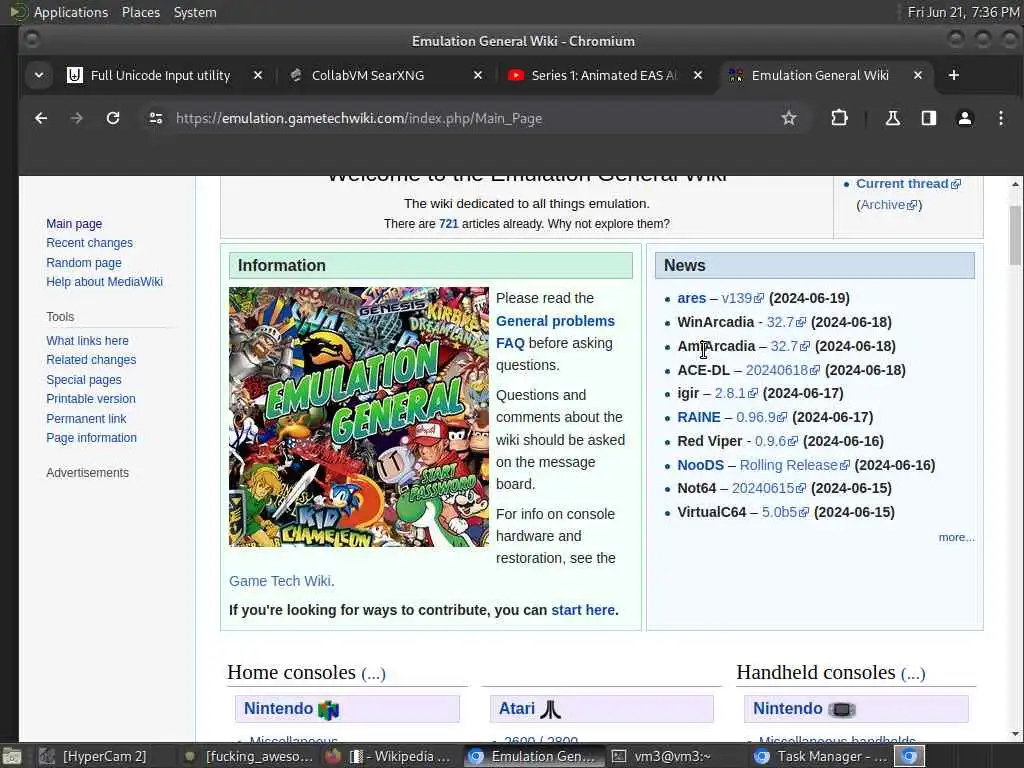Click the browser forward arrow
The image size is (1024, 768).
[x=76, y=118]
